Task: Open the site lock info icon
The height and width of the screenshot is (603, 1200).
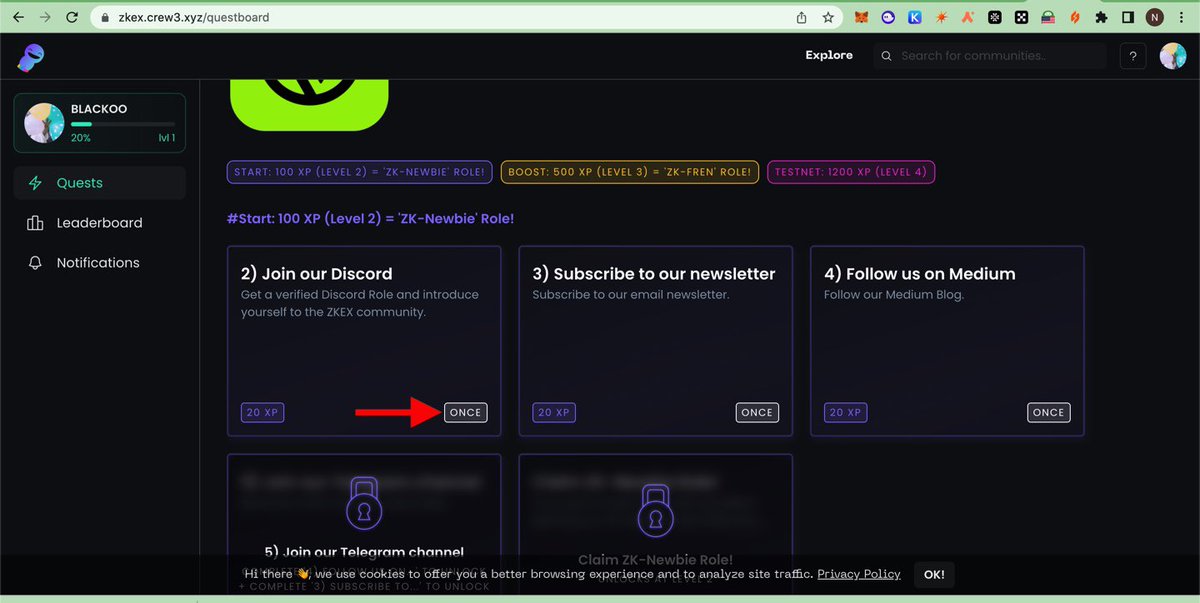Action: [x=106, y=17]
